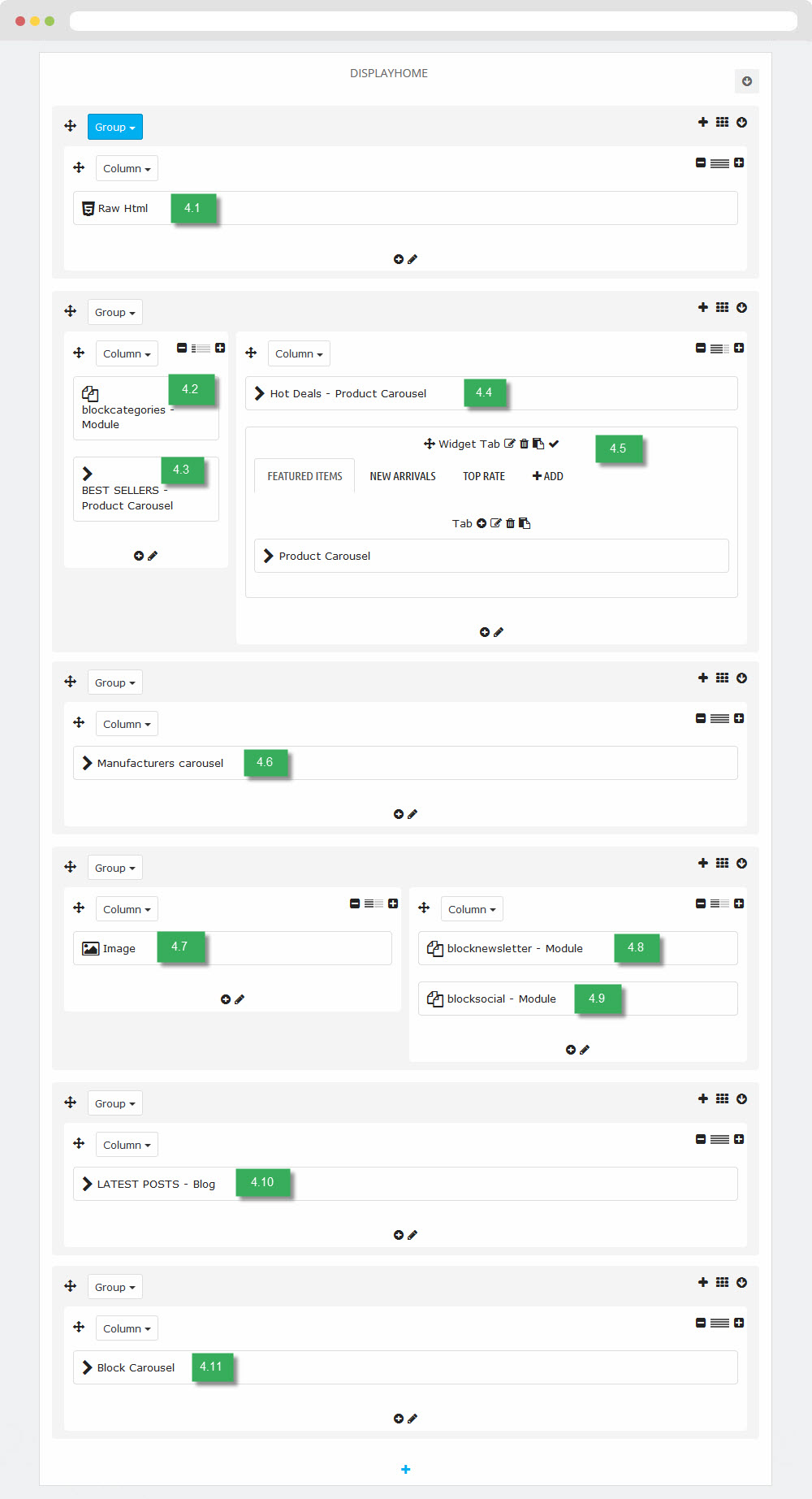Duplicate the Widget Tab with its copy icon
Viewport: 812px width, 1499px height.
(x=538, y=444)
